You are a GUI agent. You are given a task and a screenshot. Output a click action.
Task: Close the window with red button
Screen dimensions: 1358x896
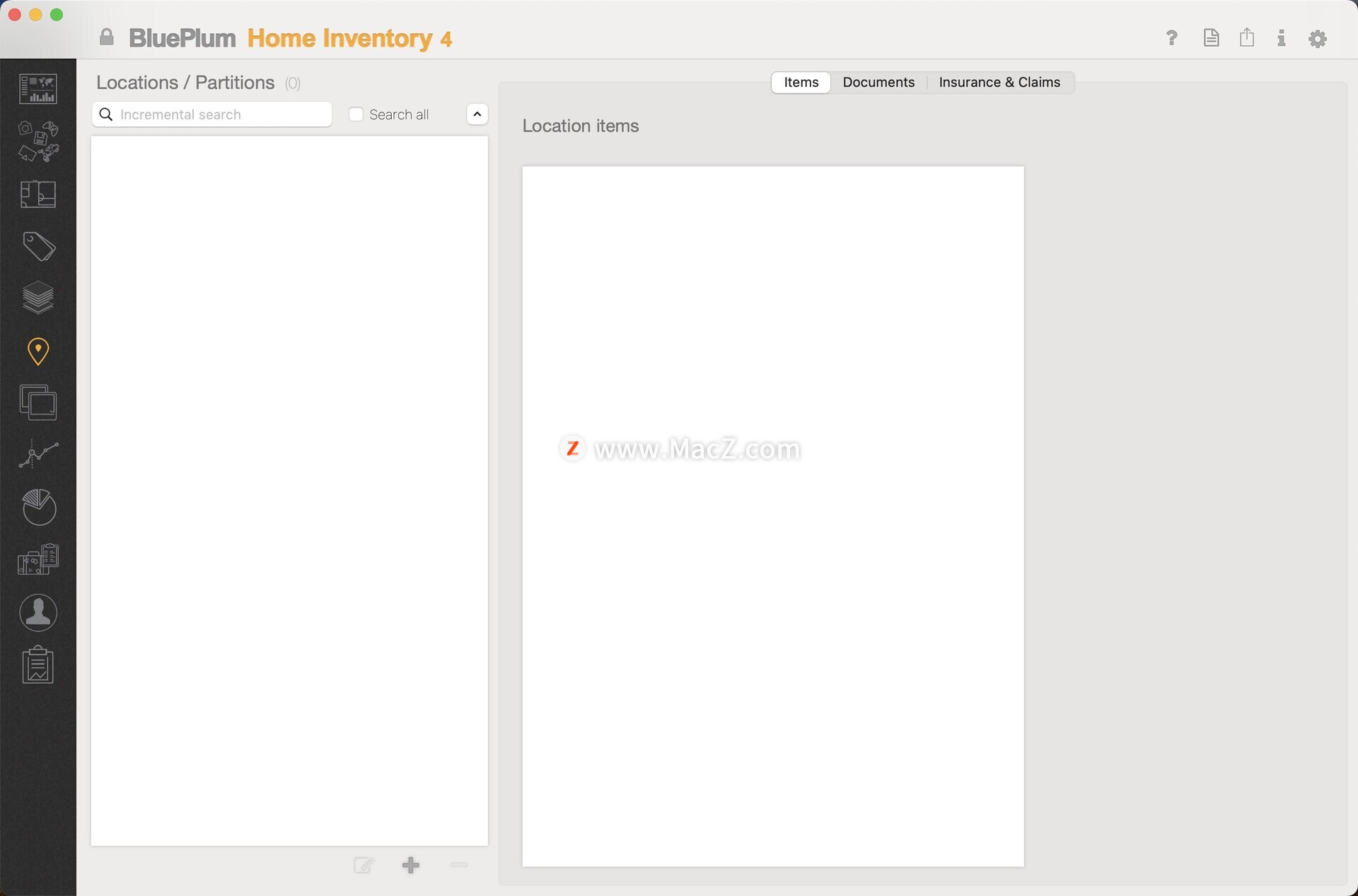(14, 15)
